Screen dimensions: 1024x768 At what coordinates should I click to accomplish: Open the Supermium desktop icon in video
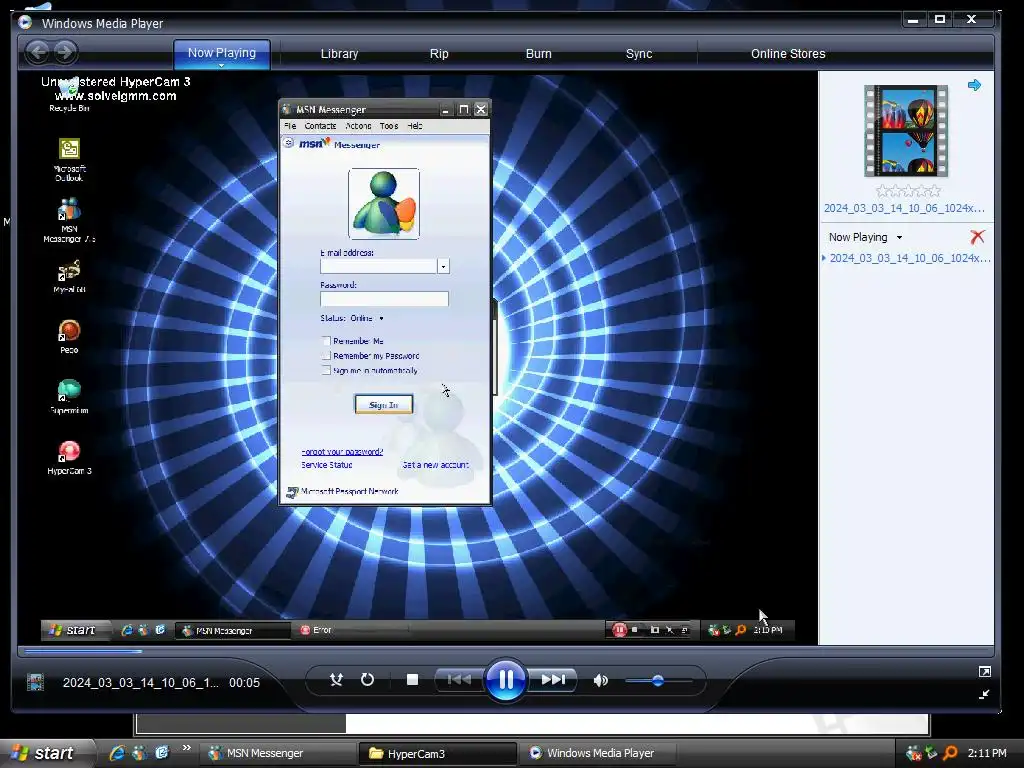click(69, 397)
